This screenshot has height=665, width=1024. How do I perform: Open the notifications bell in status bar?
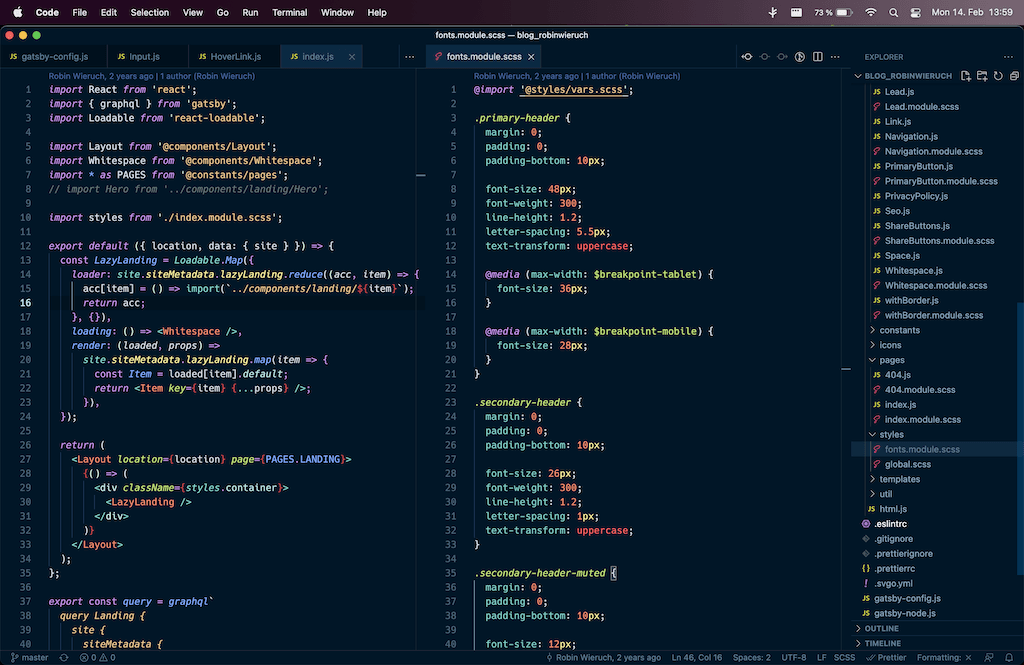pyautogui.click(x=1009, y=658)
